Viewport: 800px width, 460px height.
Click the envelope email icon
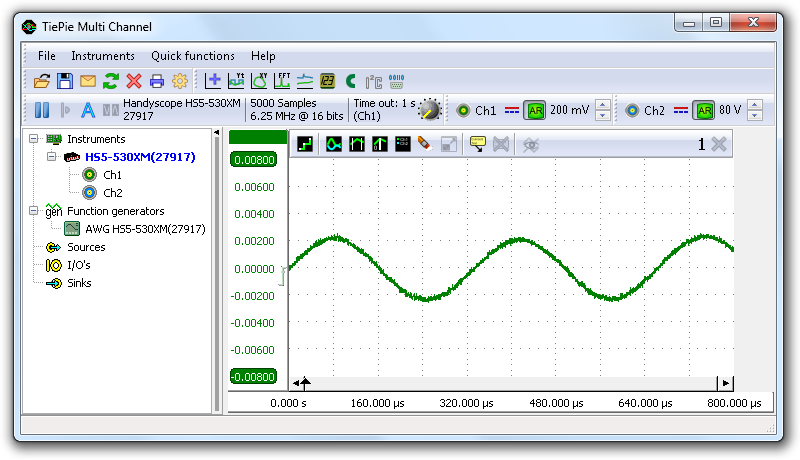pos(87,81)
